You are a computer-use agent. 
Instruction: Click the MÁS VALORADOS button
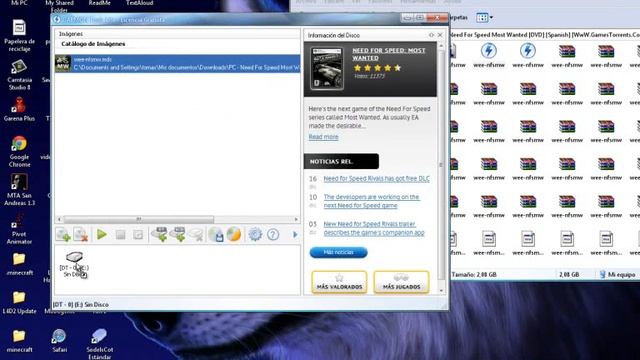[x=339, y=282]
